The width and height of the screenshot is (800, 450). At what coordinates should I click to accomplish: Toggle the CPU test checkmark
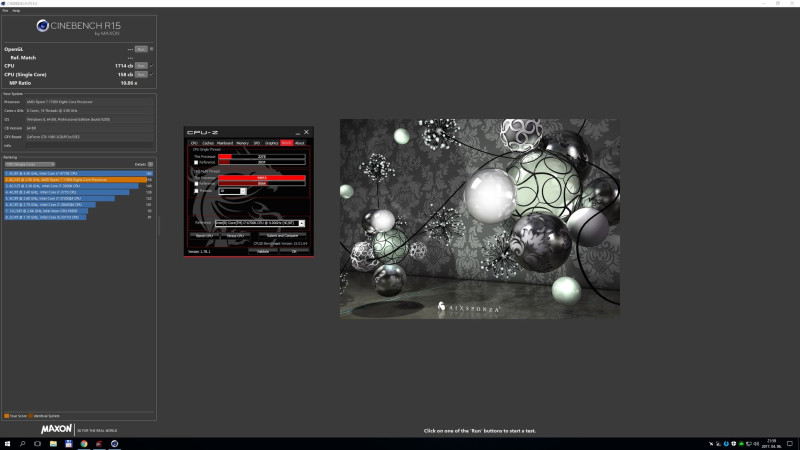click(x=152, y=66)
